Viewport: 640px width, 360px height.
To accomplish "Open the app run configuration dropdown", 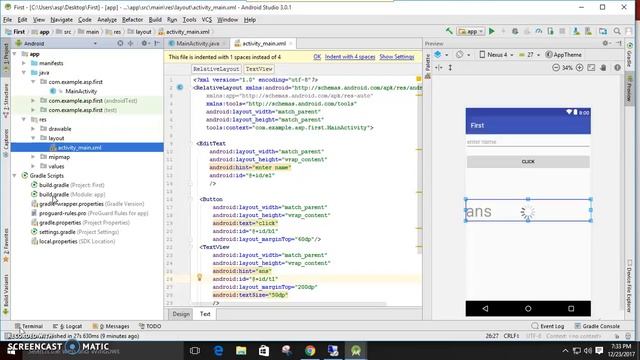I will click(471, 31).
